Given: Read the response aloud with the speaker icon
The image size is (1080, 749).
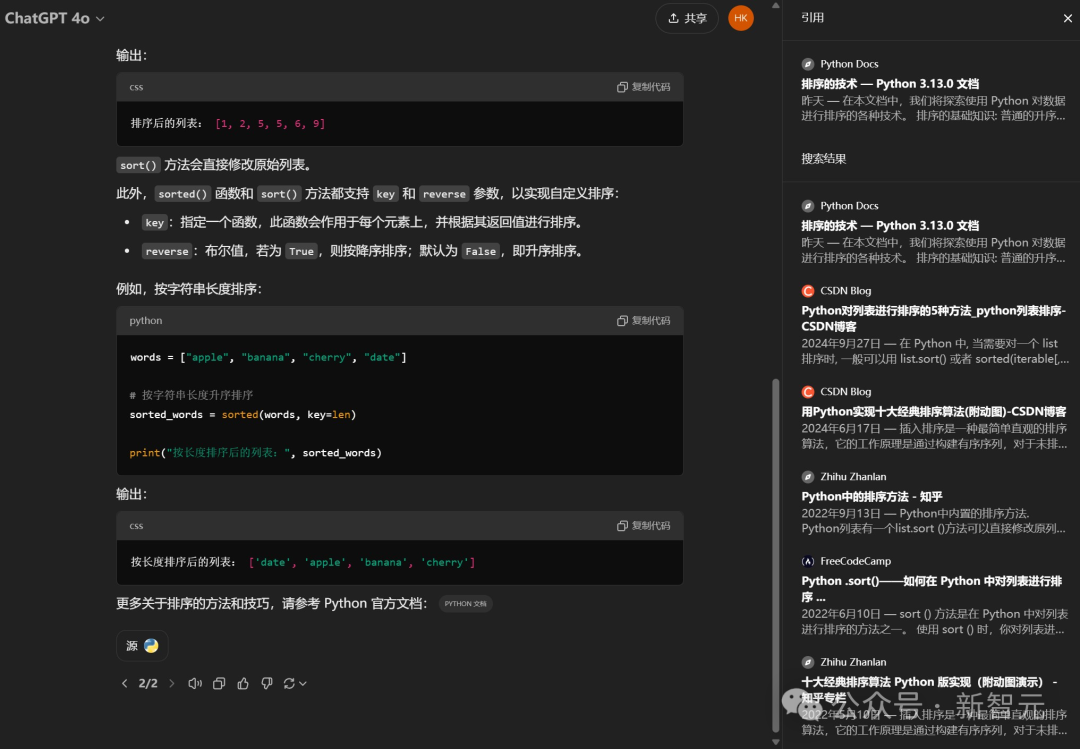Looking at the screenshot, I should click(x=195, y=683).
